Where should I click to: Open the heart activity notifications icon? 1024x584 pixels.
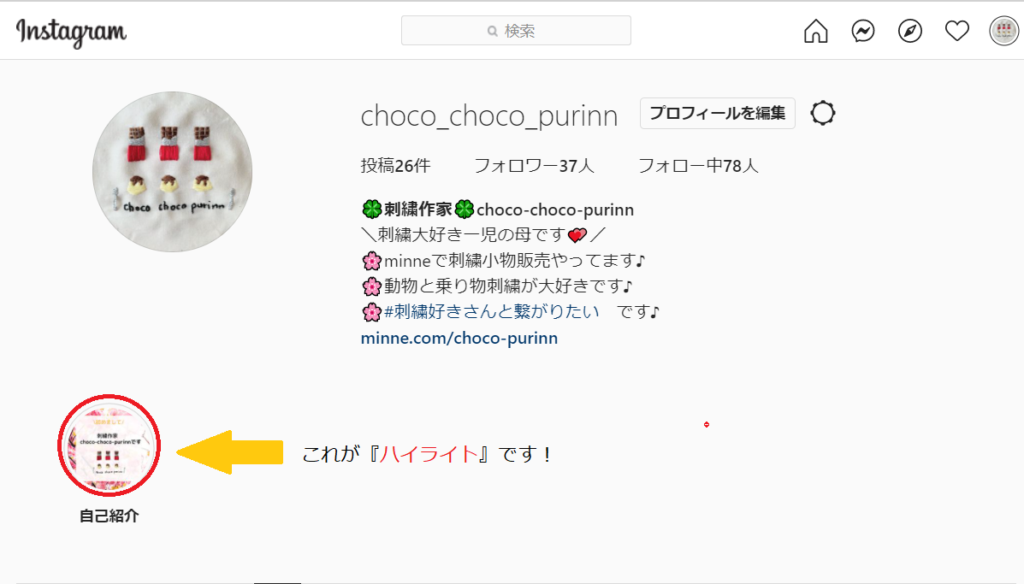(x=957, y=31)
